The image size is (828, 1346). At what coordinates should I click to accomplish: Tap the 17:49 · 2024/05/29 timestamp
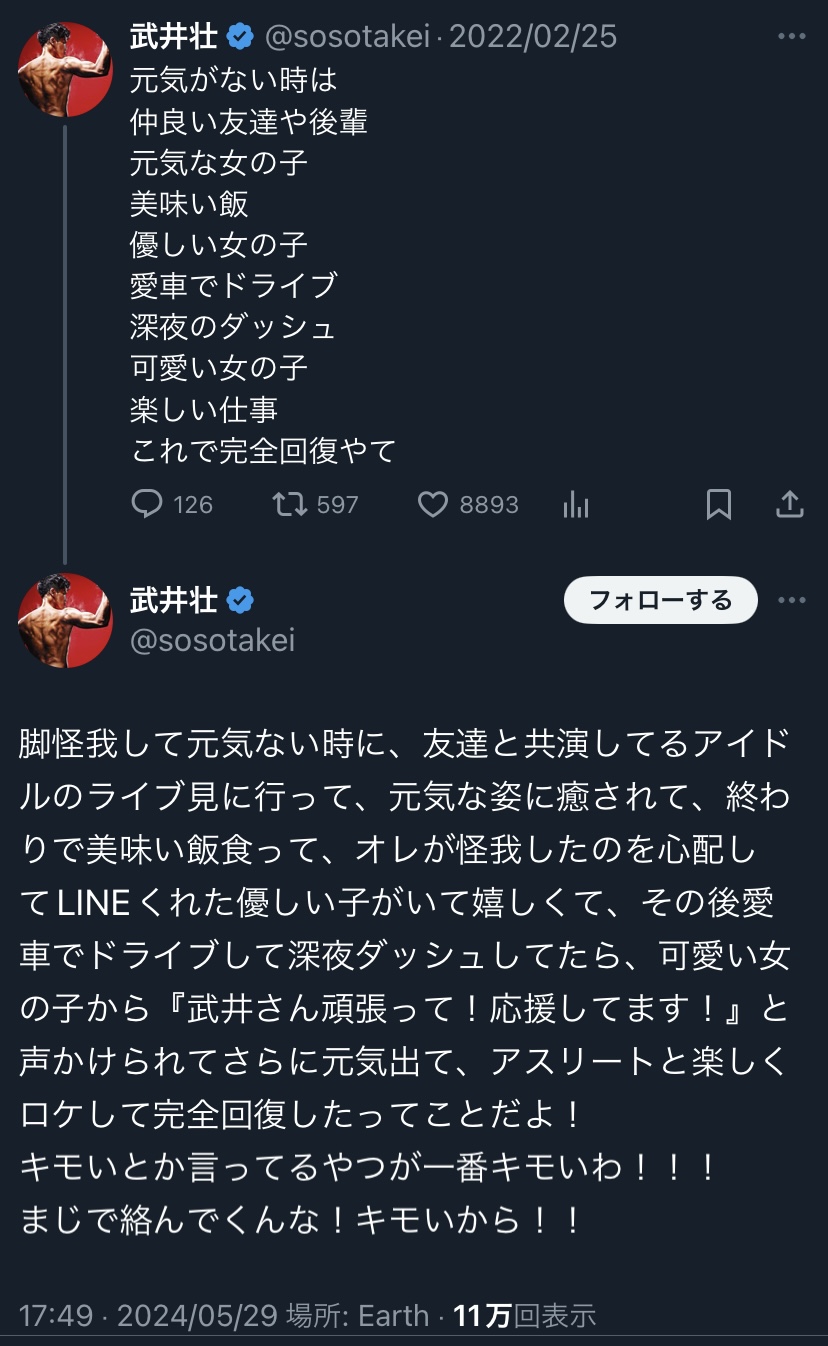[x=148, y=1315]
